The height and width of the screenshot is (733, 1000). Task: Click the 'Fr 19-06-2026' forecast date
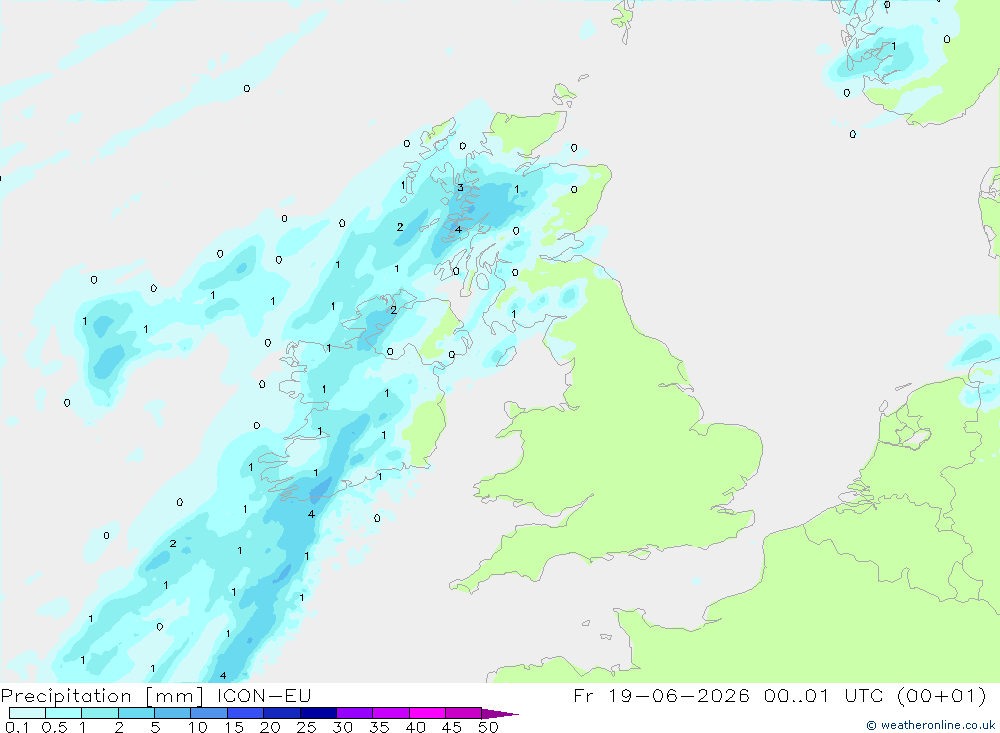[x=661, y=695]
